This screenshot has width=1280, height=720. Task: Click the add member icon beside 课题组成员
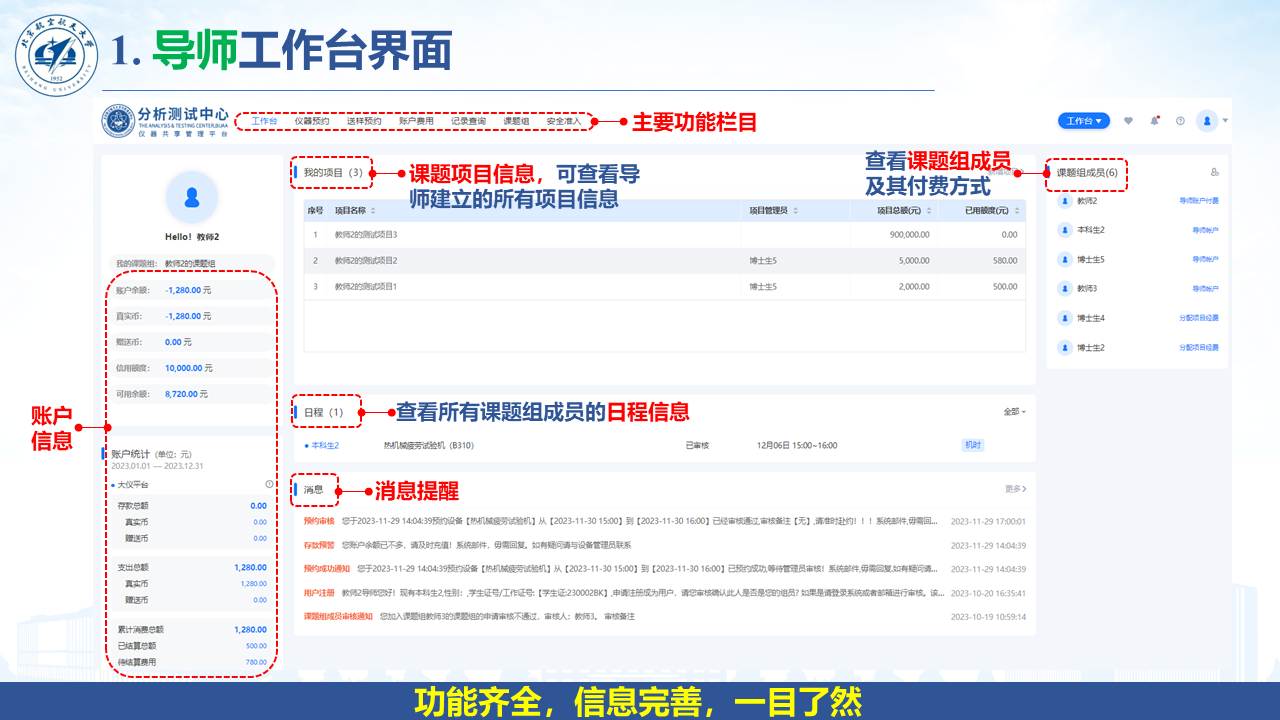pyautogui.click(x=1214, y=172)
